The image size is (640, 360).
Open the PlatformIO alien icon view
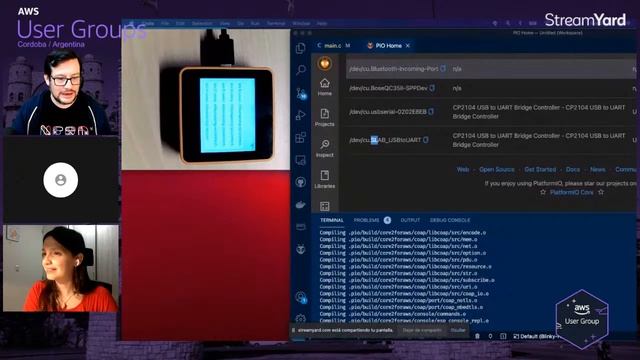(301, 249)
